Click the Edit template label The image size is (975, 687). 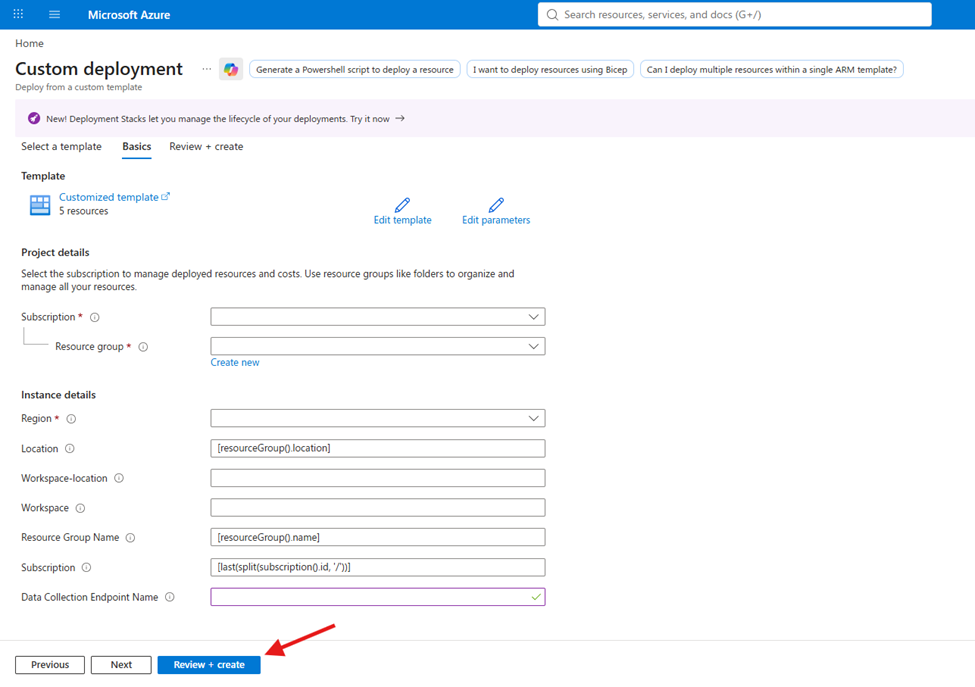pyautogui.click(x=402, y=220)
